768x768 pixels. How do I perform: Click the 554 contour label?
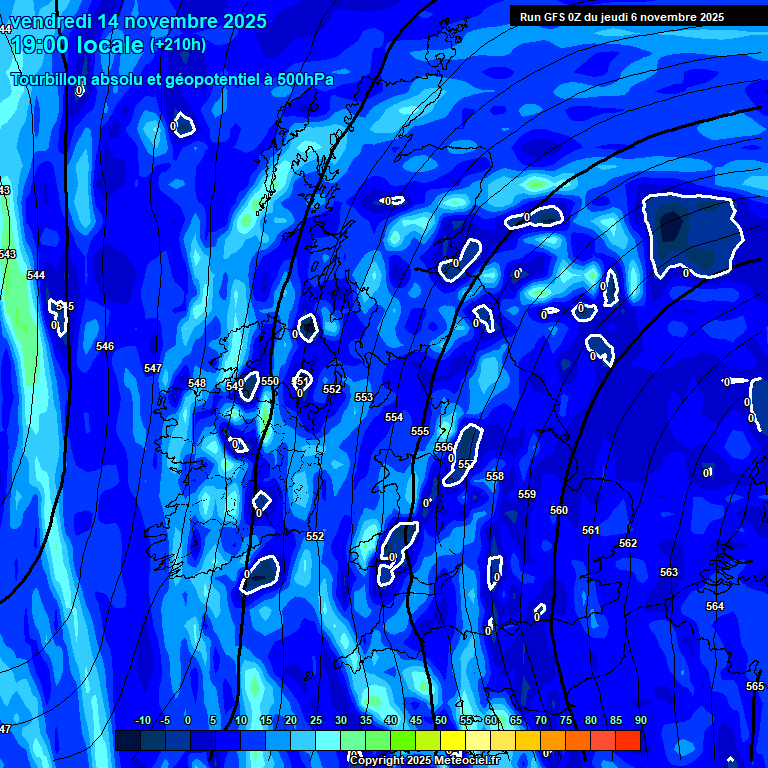pos(394,418)
